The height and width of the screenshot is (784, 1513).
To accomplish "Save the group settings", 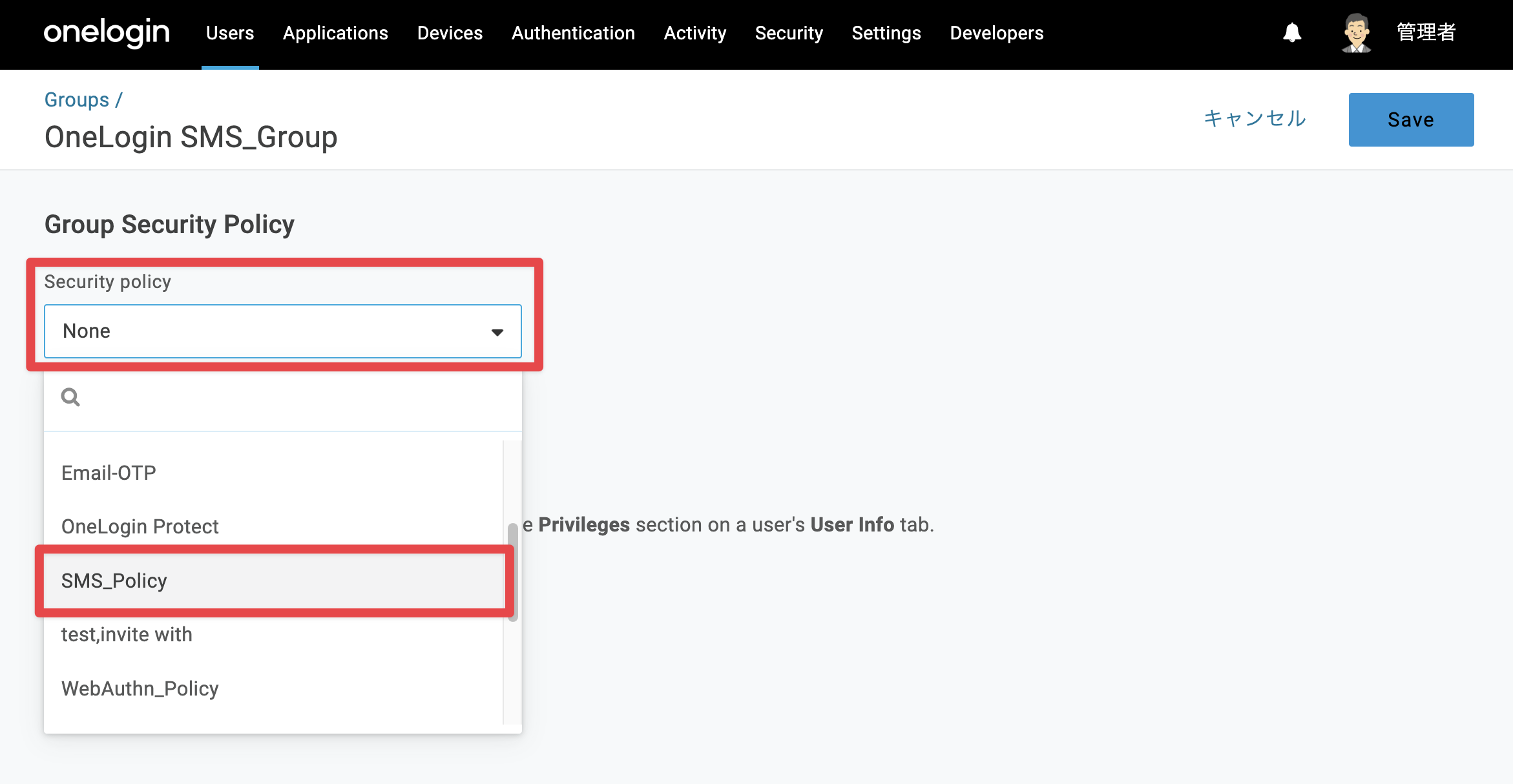I will tap(1411, 119).
